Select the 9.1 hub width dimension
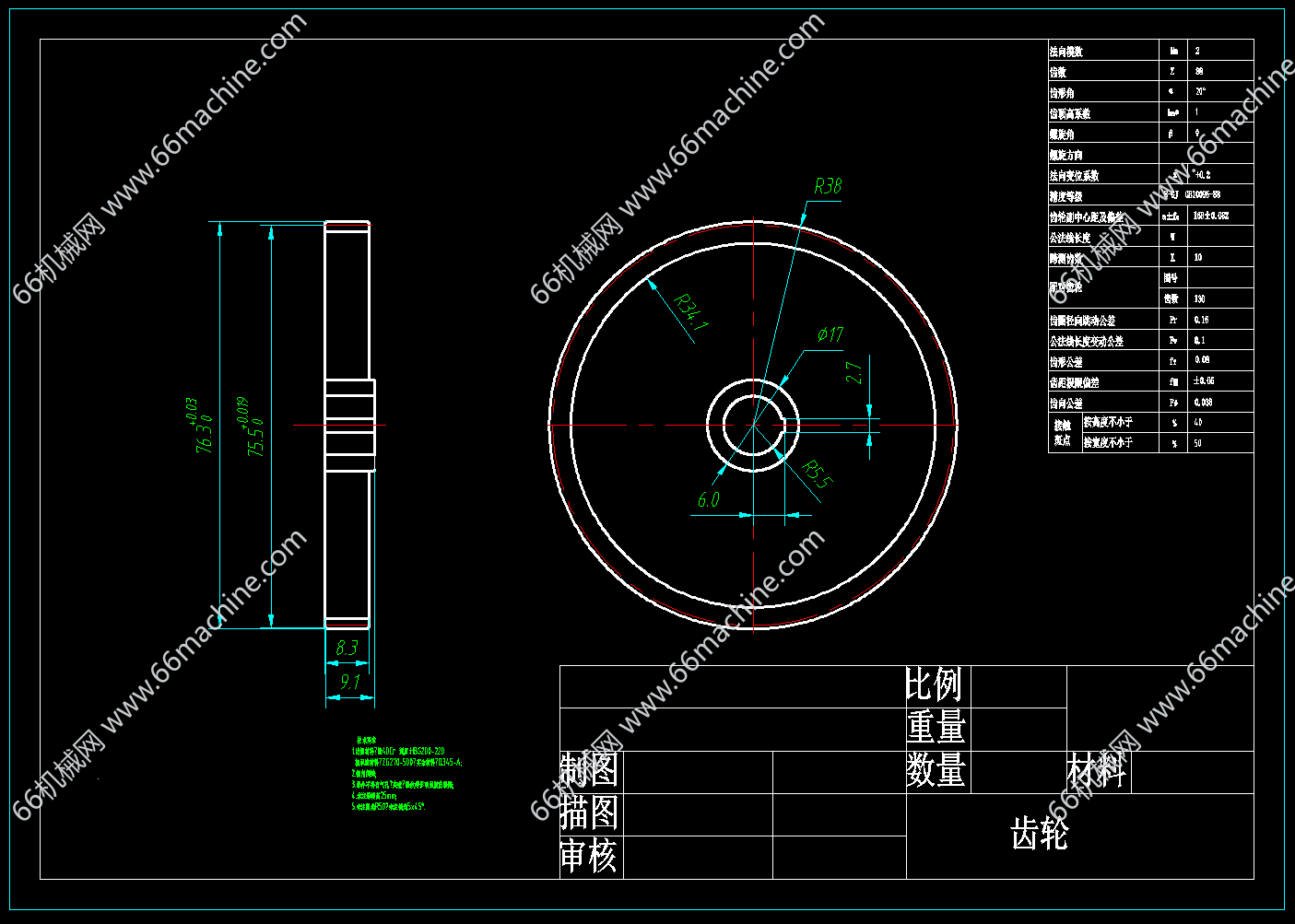 [349, 682]
